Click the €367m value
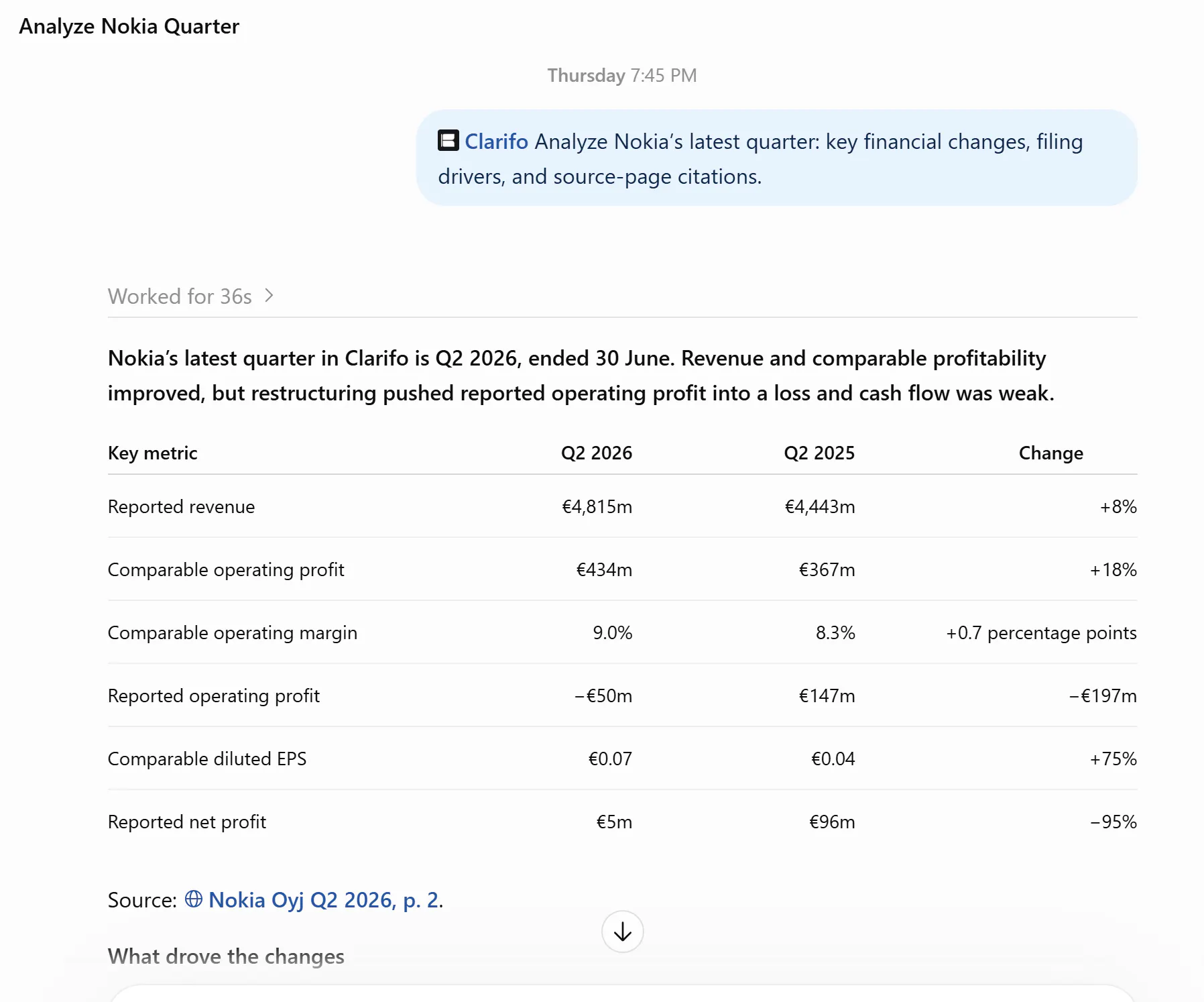The width and height of the screenshot is (1204, 1002). coord(827,569)
